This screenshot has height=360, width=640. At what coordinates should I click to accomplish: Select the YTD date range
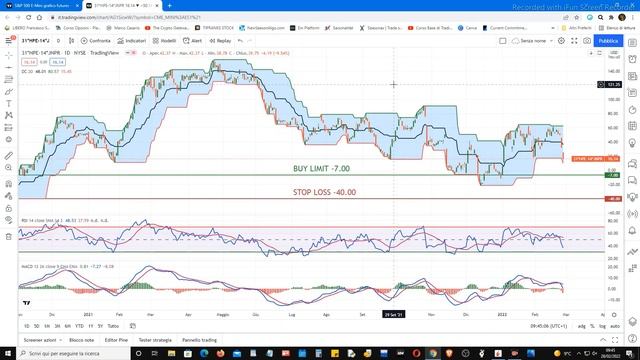[x=79, y=326]
